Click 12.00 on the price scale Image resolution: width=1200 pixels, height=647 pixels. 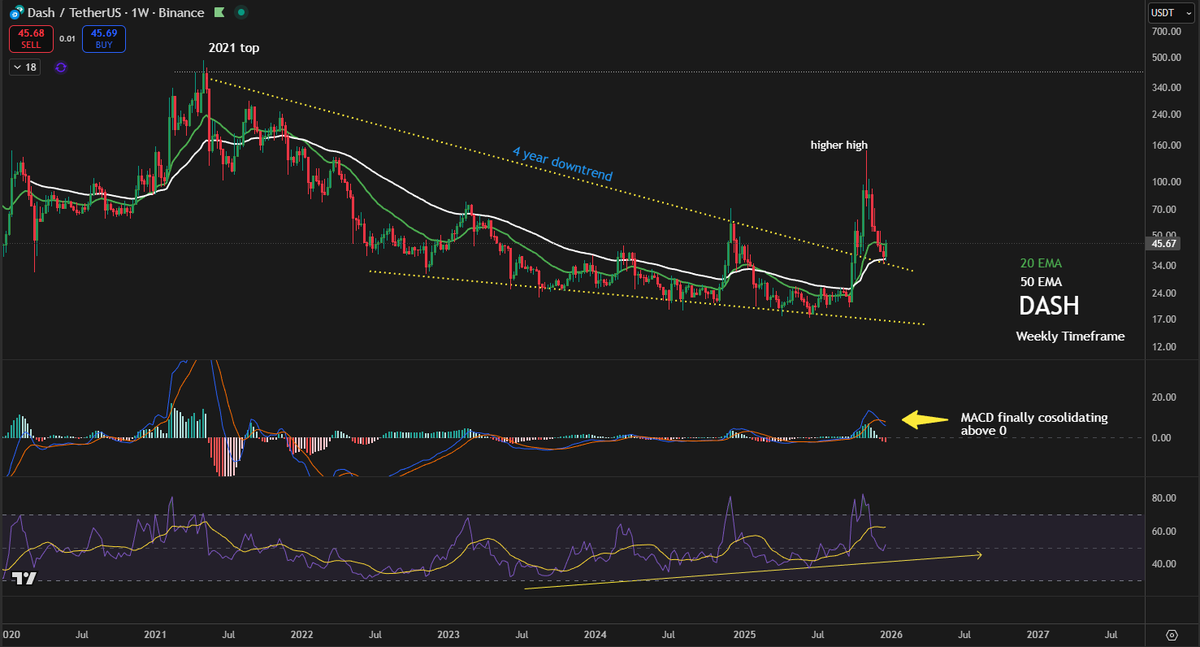click(1165, 347)
